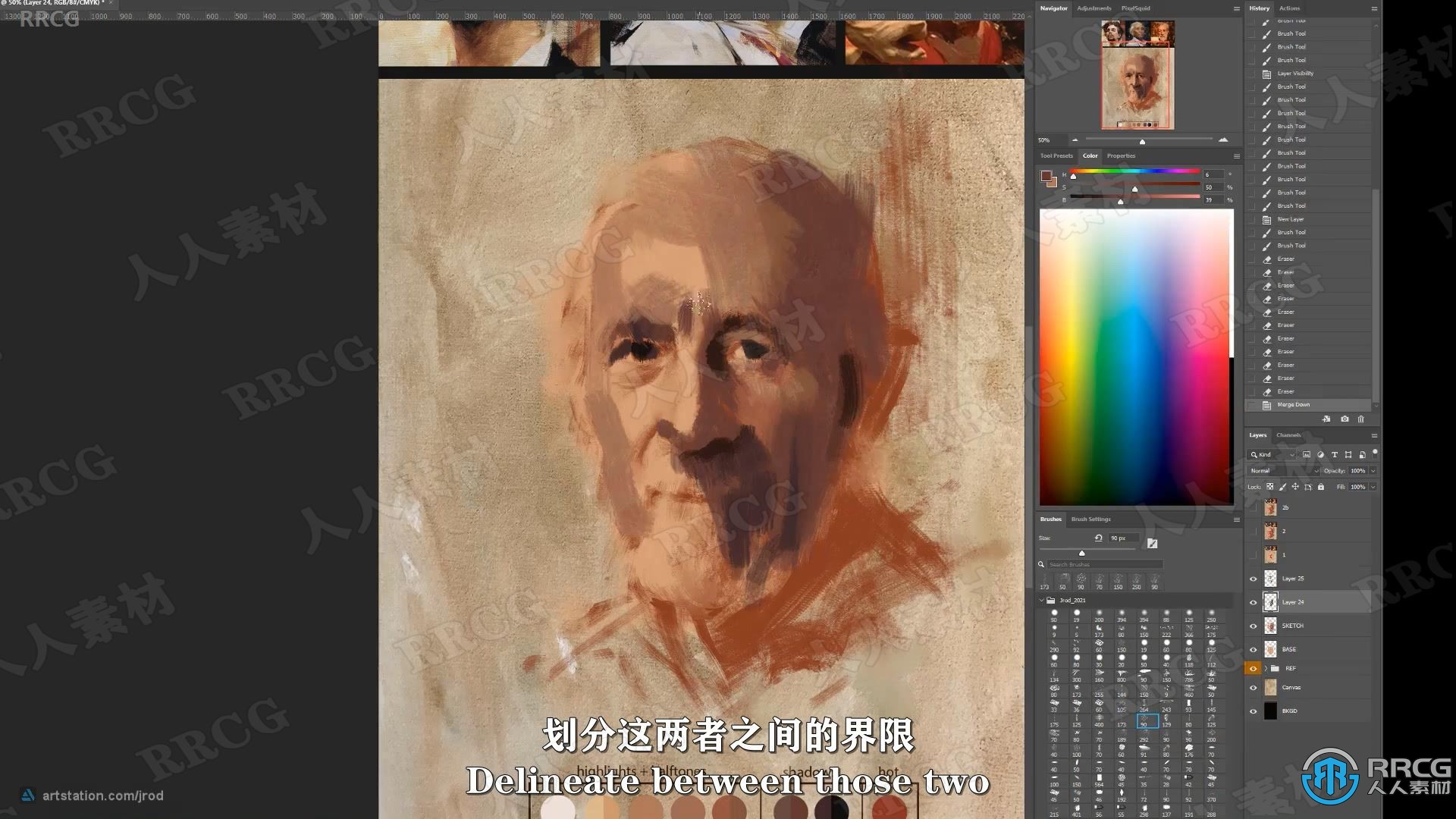Screen dimensions: 1456x819
Task: Click the Navigator zoom slider handle
Action: tap(1142, 141)
